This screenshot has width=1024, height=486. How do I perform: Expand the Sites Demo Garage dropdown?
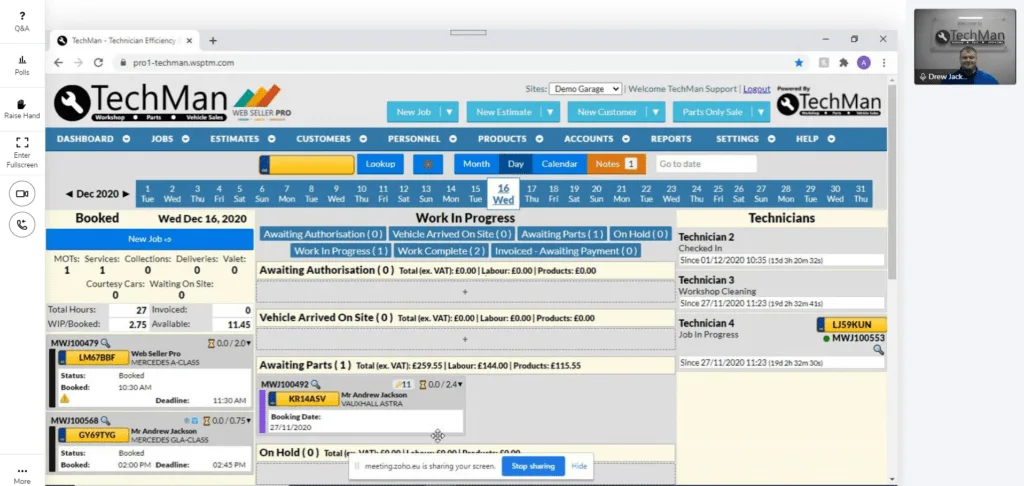(586, 89)
